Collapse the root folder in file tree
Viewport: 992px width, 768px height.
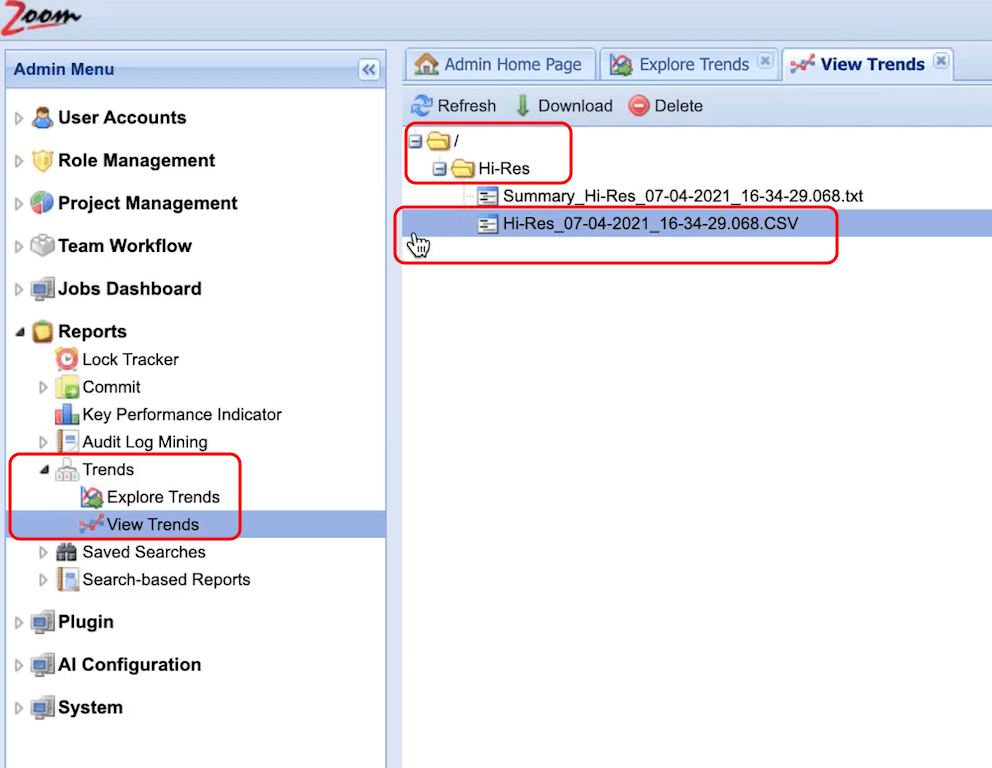[415, 141]
